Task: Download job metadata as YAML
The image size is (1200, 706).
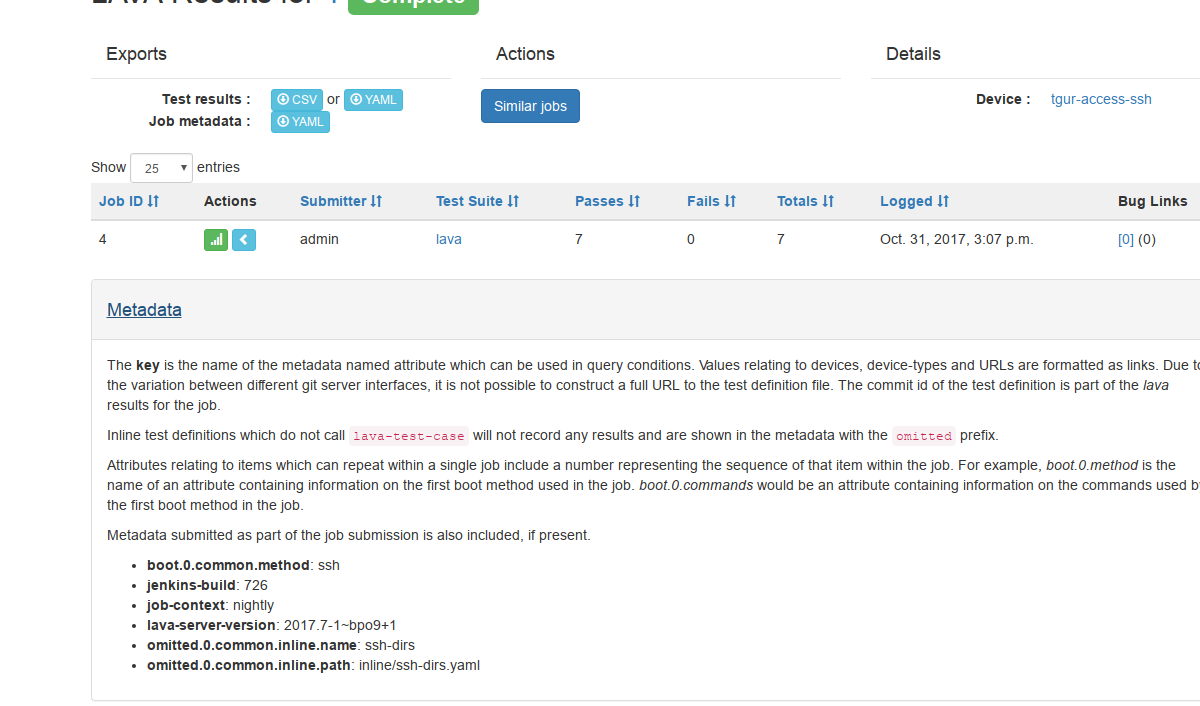Action: pyautogui.click(x=300, y=122)
